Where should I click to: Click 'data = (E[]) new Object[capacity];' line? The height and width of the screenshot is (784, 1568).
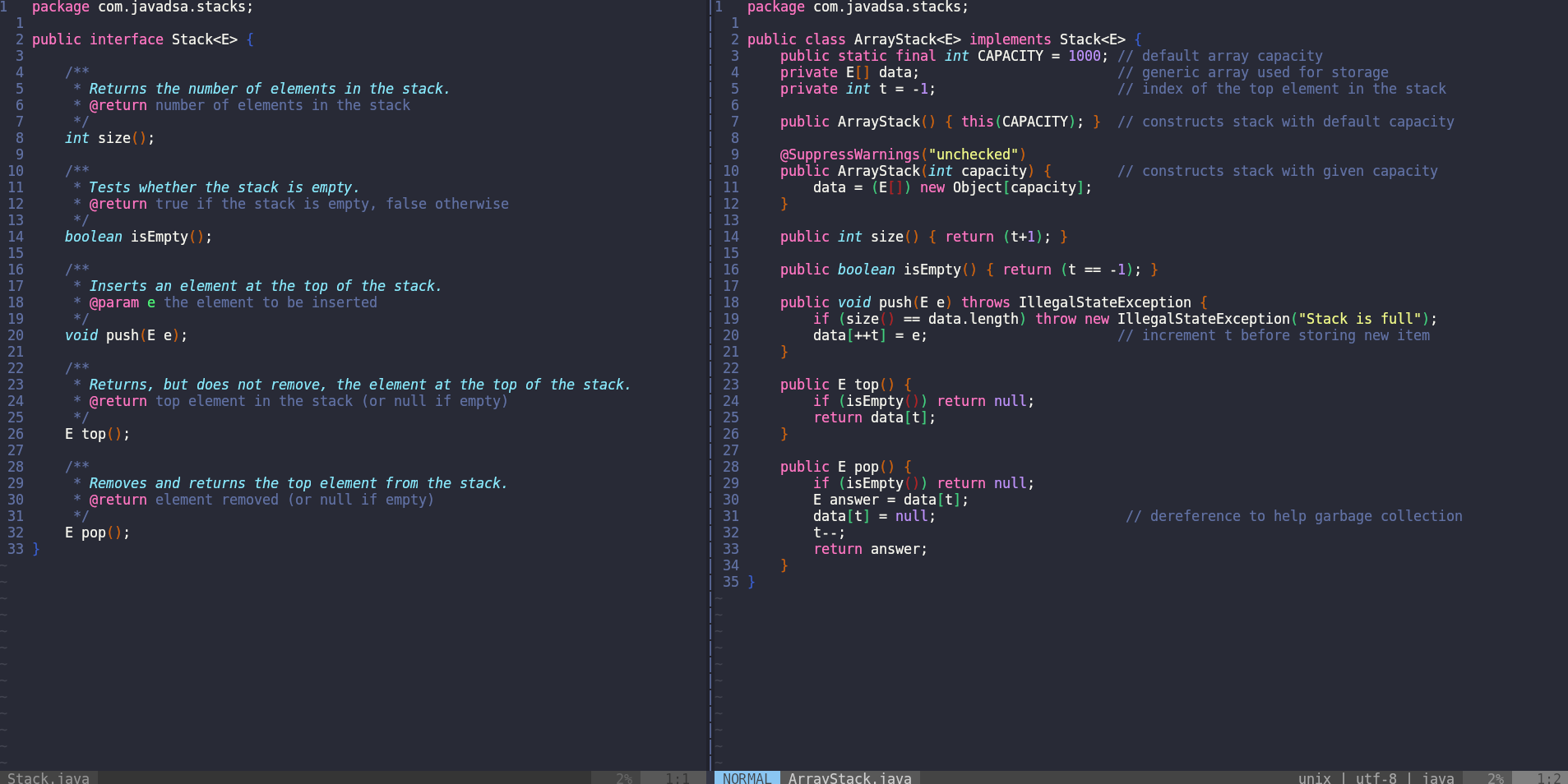tap(953, 187)
